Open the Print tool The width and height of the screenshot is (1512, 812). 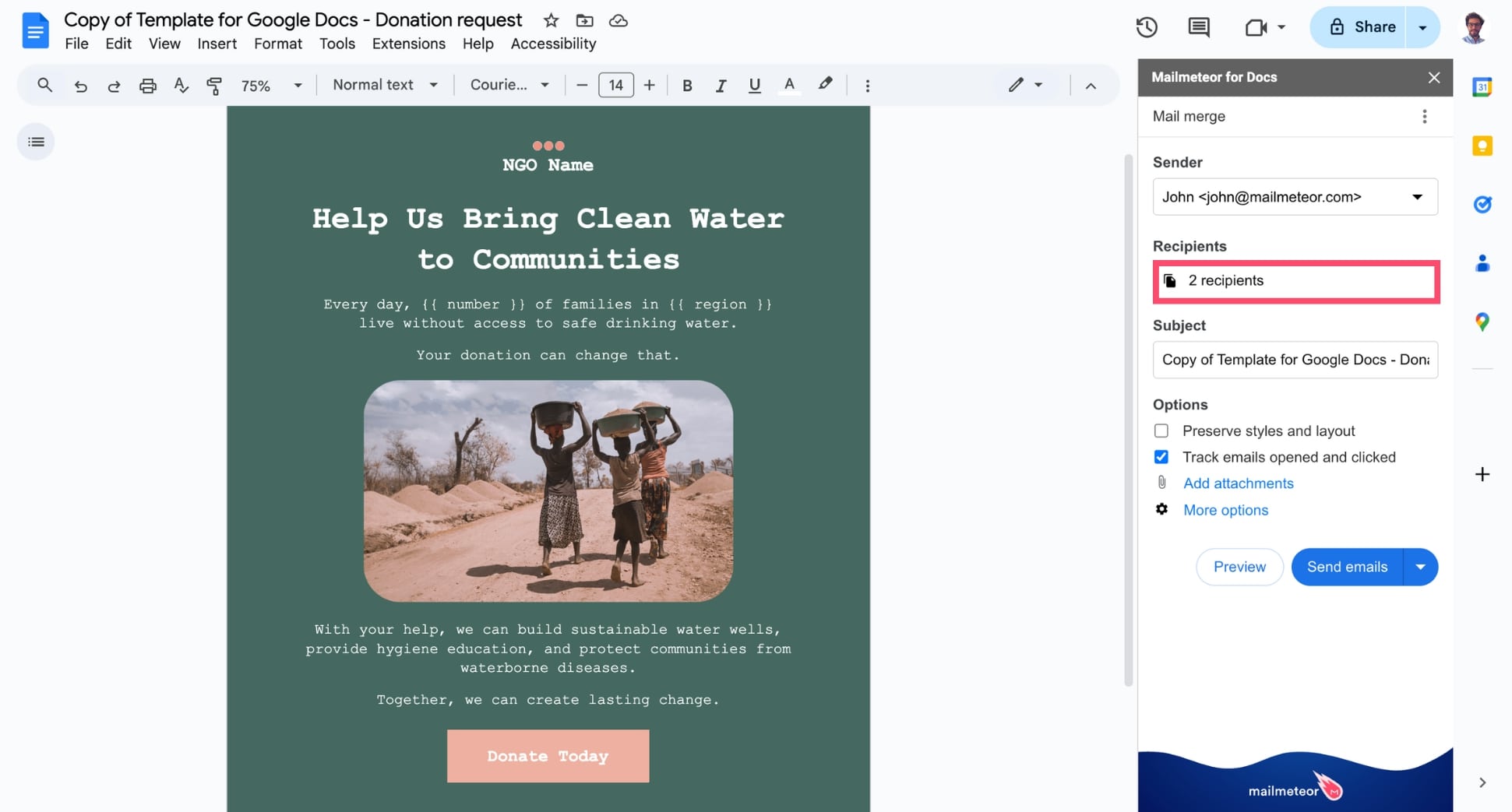148,85
